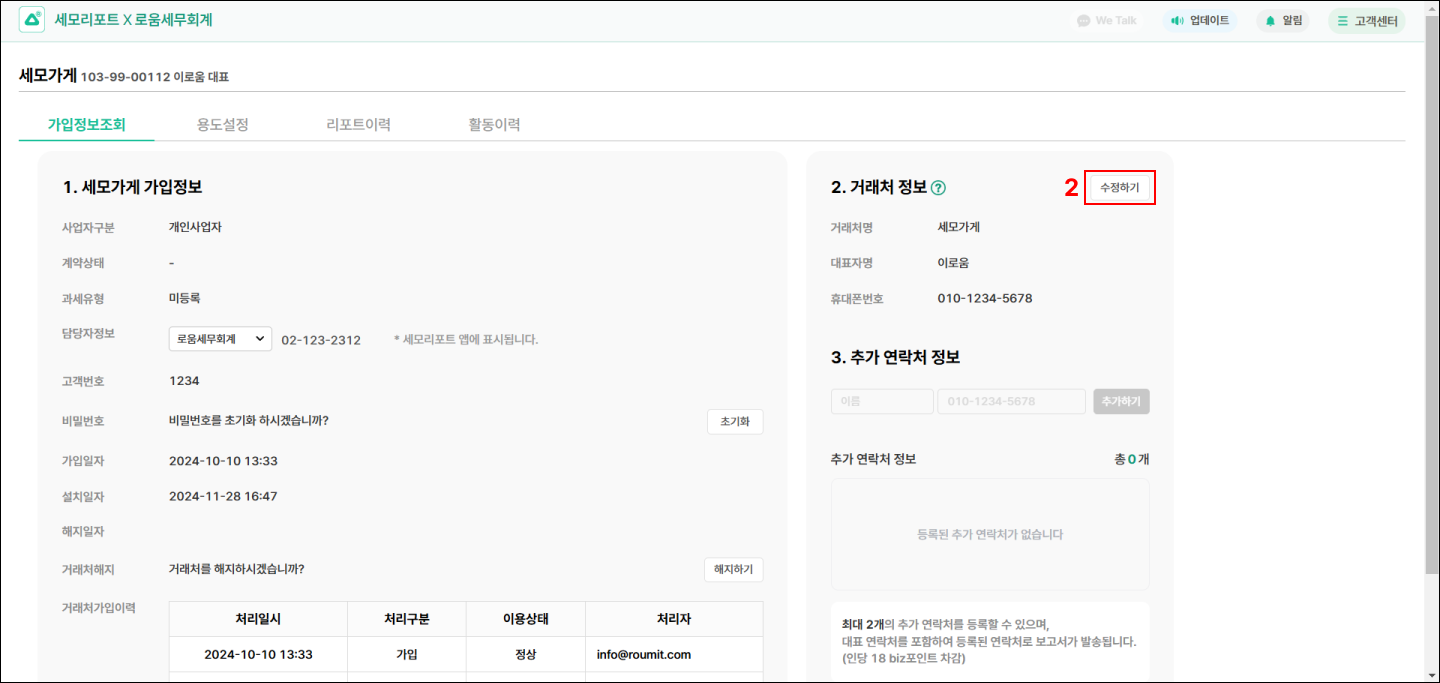Switch to the 용도설정 tab

222,125
